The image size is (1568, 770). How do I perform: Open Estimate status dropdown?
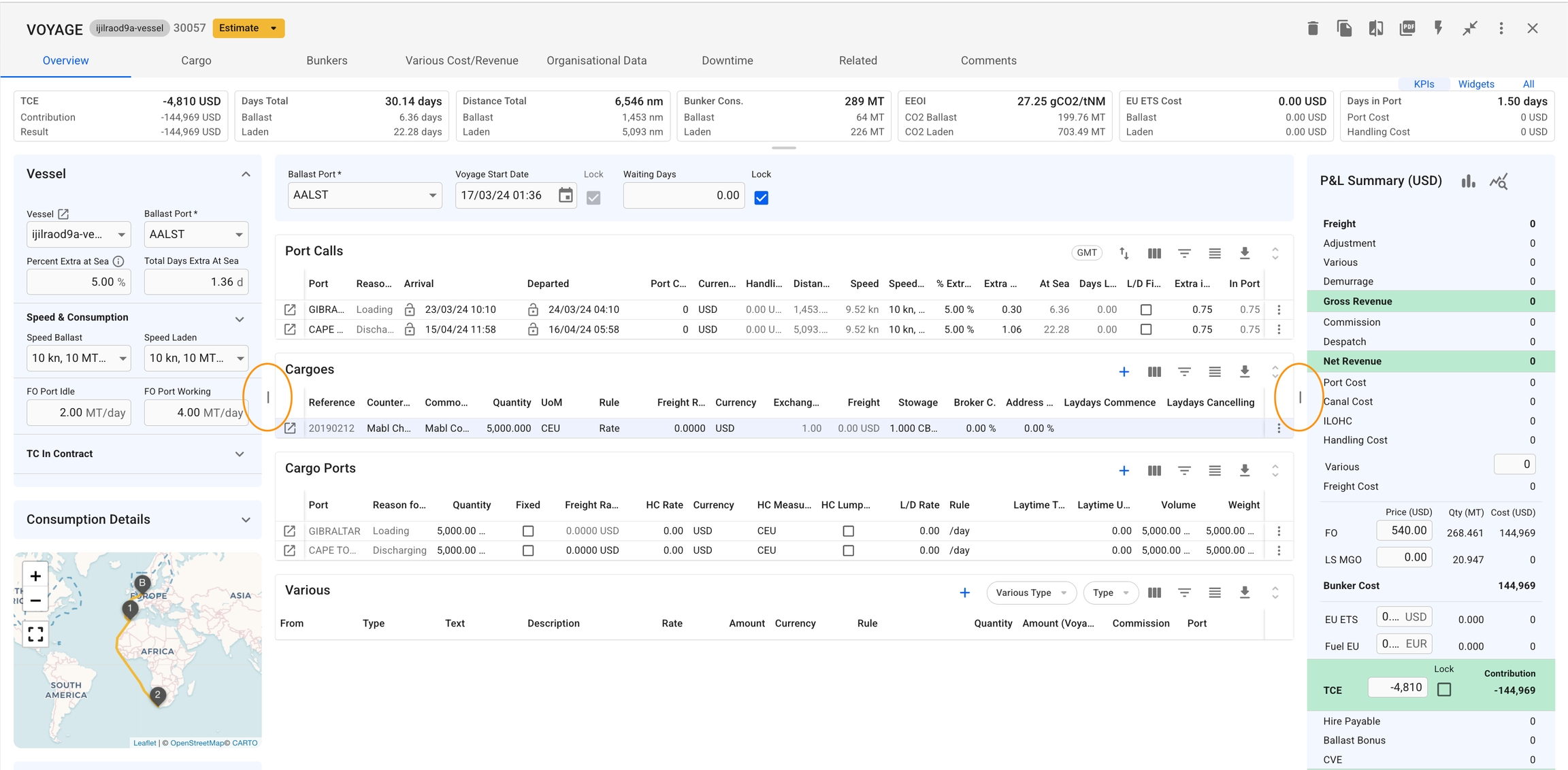[x=248, y=28]
